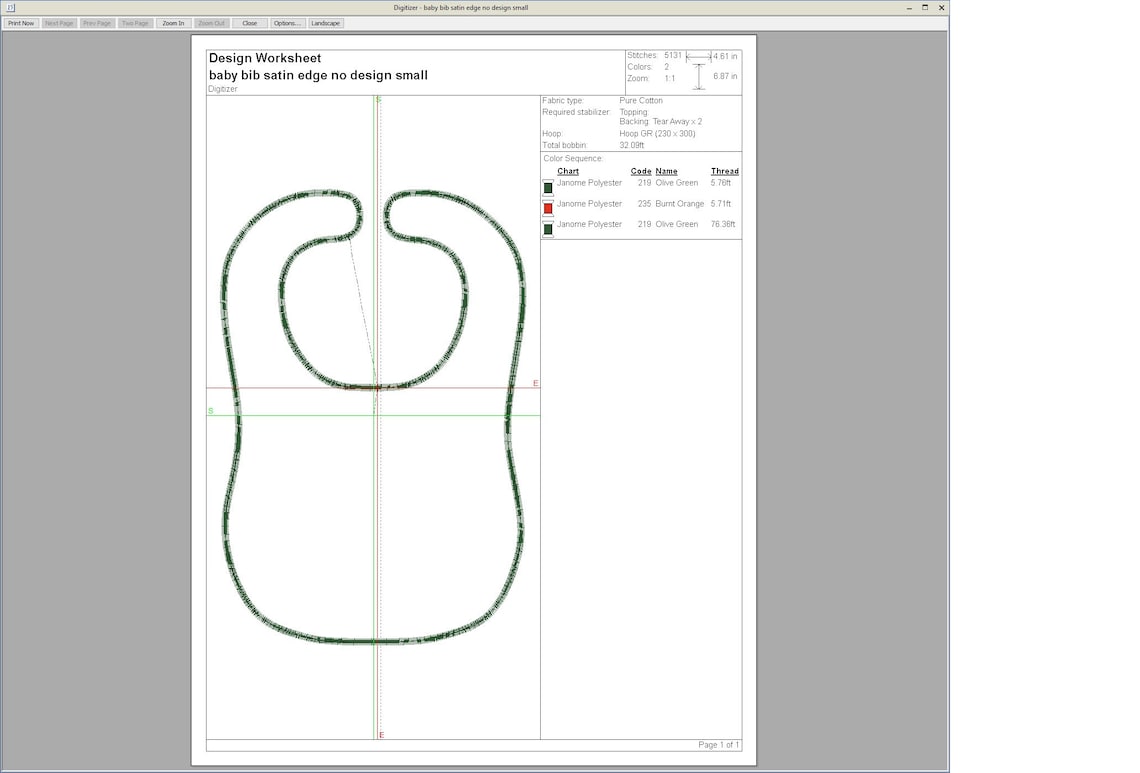Close the Design Worksheet preview
The width and height of the screenshot is (1140, 773).
click(249, 22)
